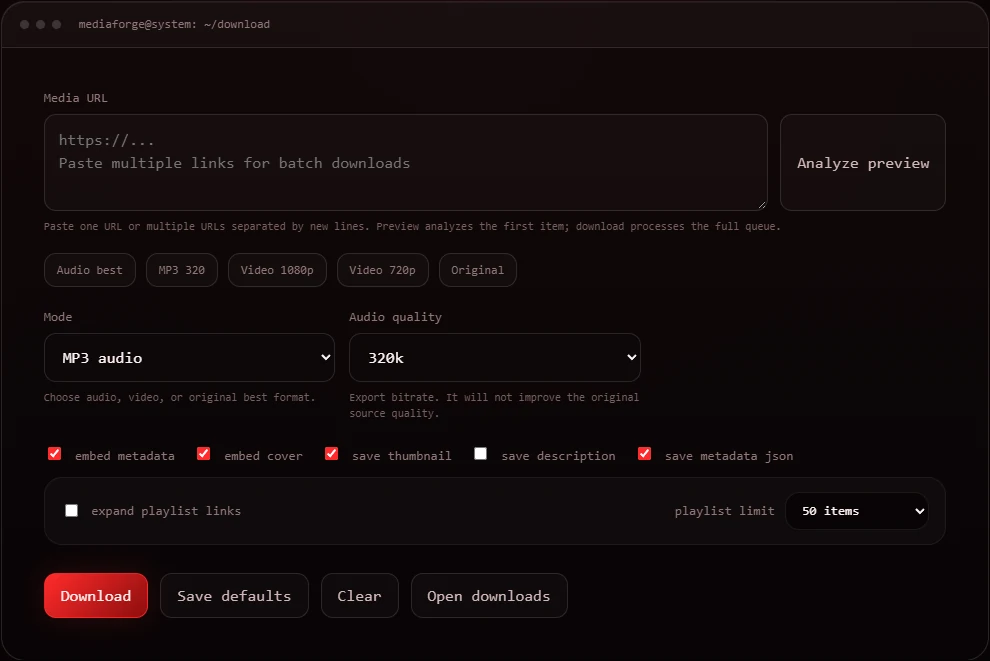Choose the Video 720p preset
The width and height of the screenshot is (990, 661).
[383, 270]
